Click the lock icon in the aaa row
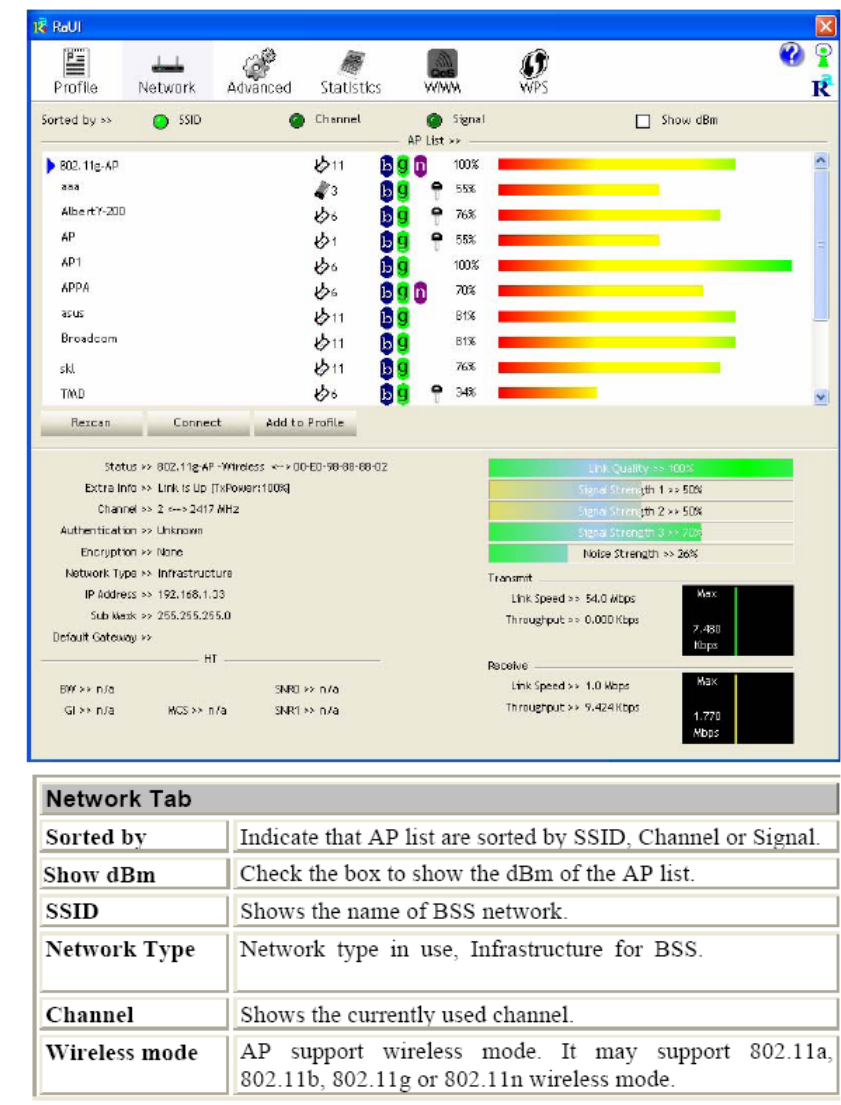Screen dimensions: 841x1105 click(437, 190)
